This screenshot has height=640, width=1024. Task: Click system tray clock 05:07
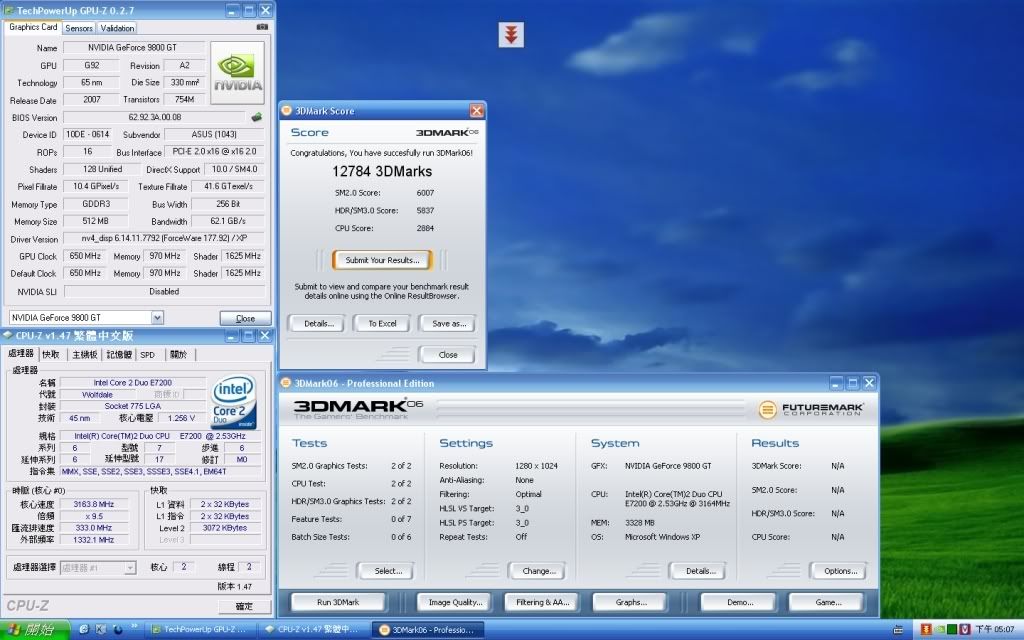[994, 630]
